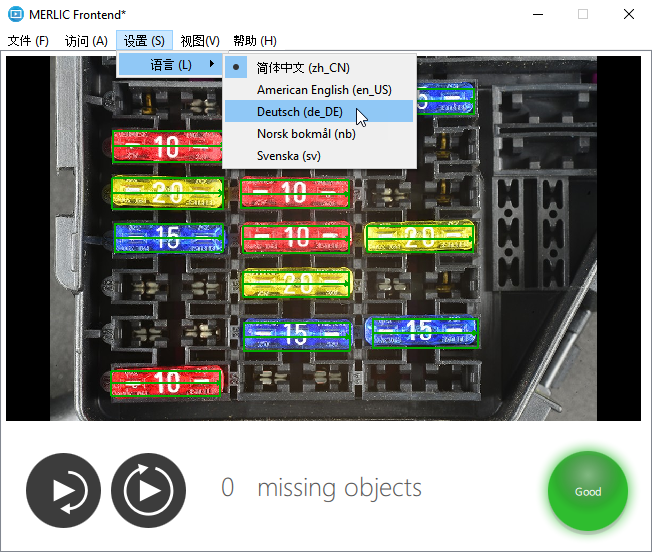Click the MERLIC app icon in title bar
The height and width of the screenshot is (552, 652).
pyautogui.click(x=15, y=15)
